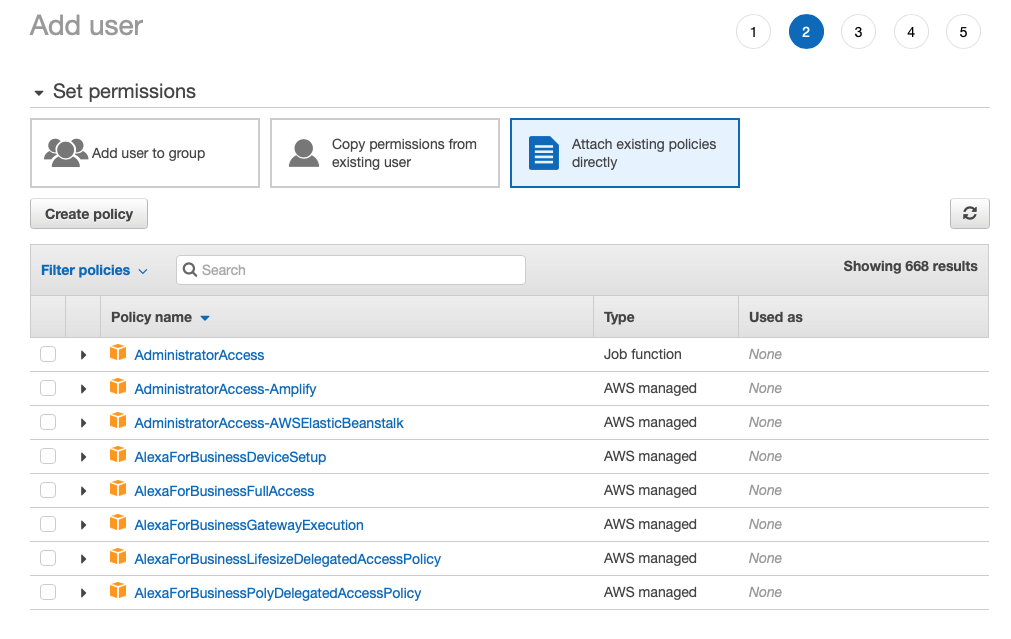Click the policy icon beside AlexaForBusinessLifesizeDelegatedAccessPolicy
The width and height of the screenshot is (1011, 639).
[118, 558]
